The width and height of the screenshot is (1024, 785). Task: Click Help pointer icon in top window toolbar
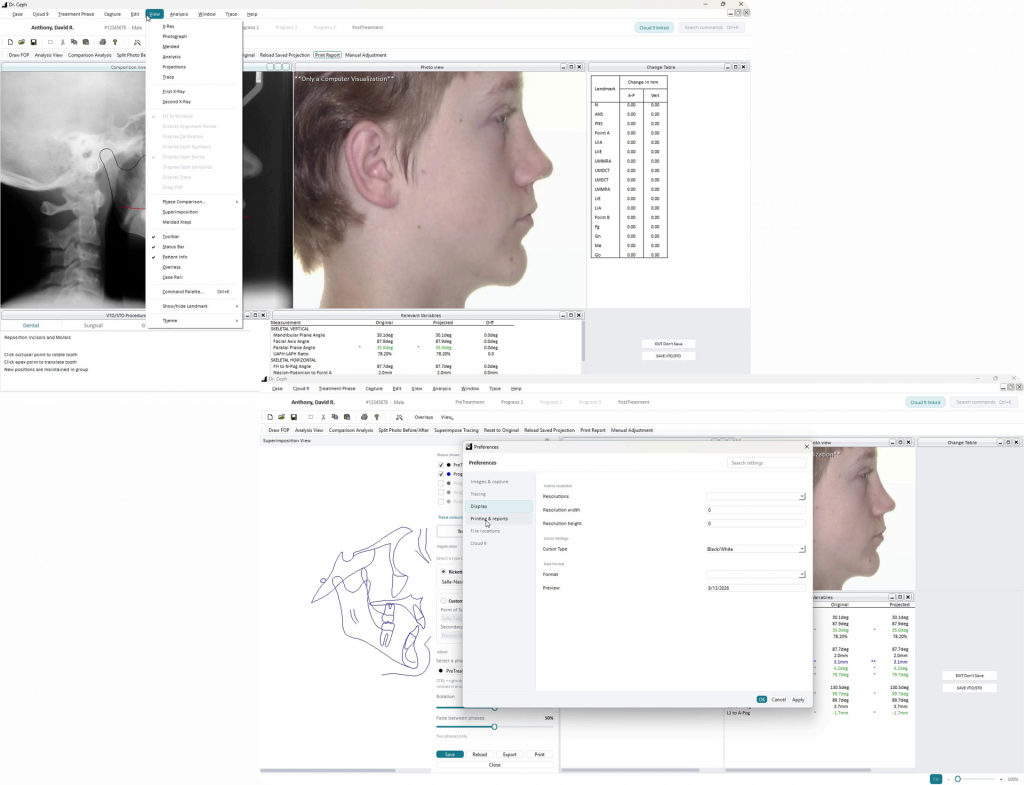[x=115, y=42]
